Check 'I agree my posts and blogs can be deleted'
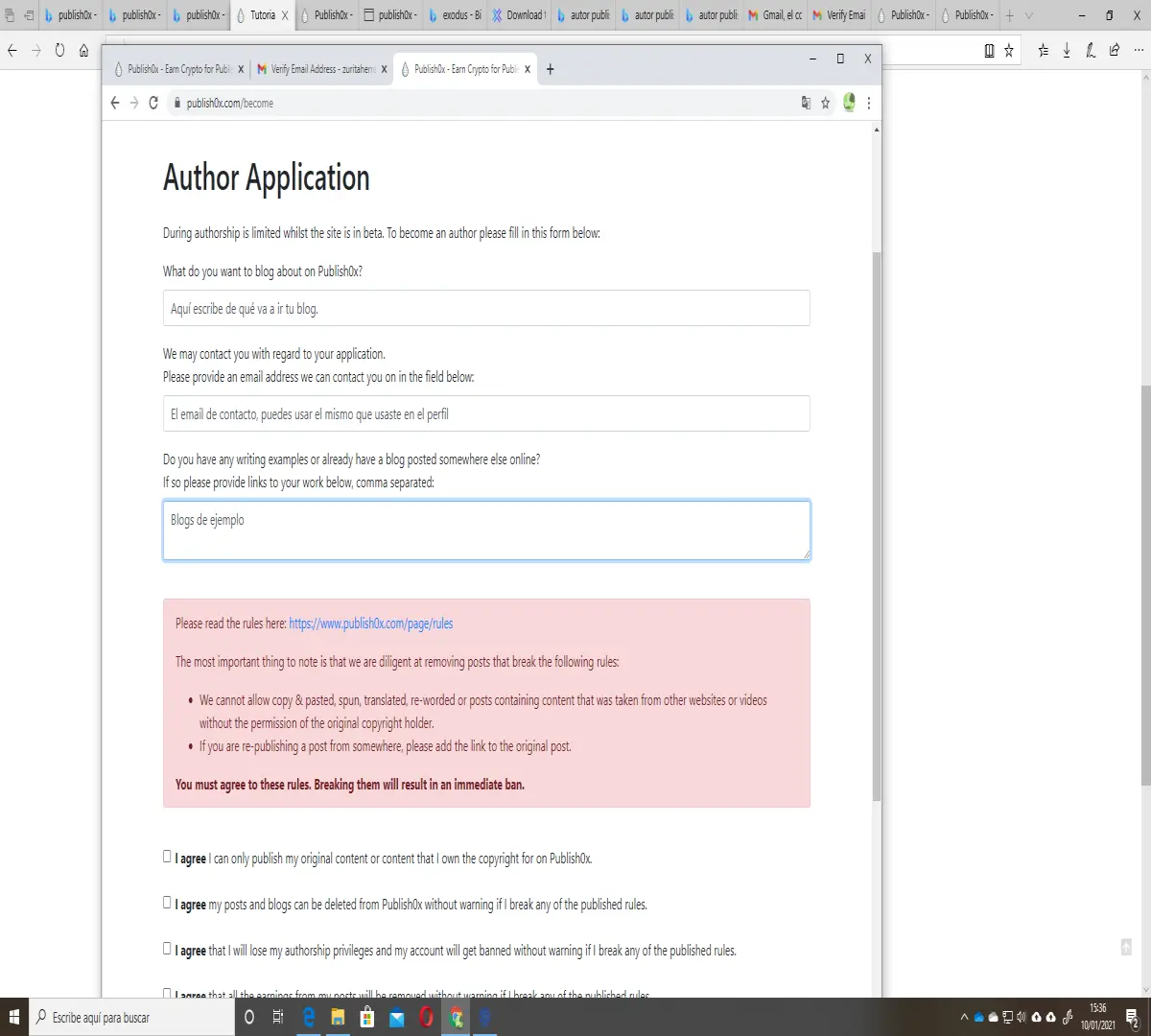The height and width of the screenshot is (1036, 1151). click(x=167, y=903)
